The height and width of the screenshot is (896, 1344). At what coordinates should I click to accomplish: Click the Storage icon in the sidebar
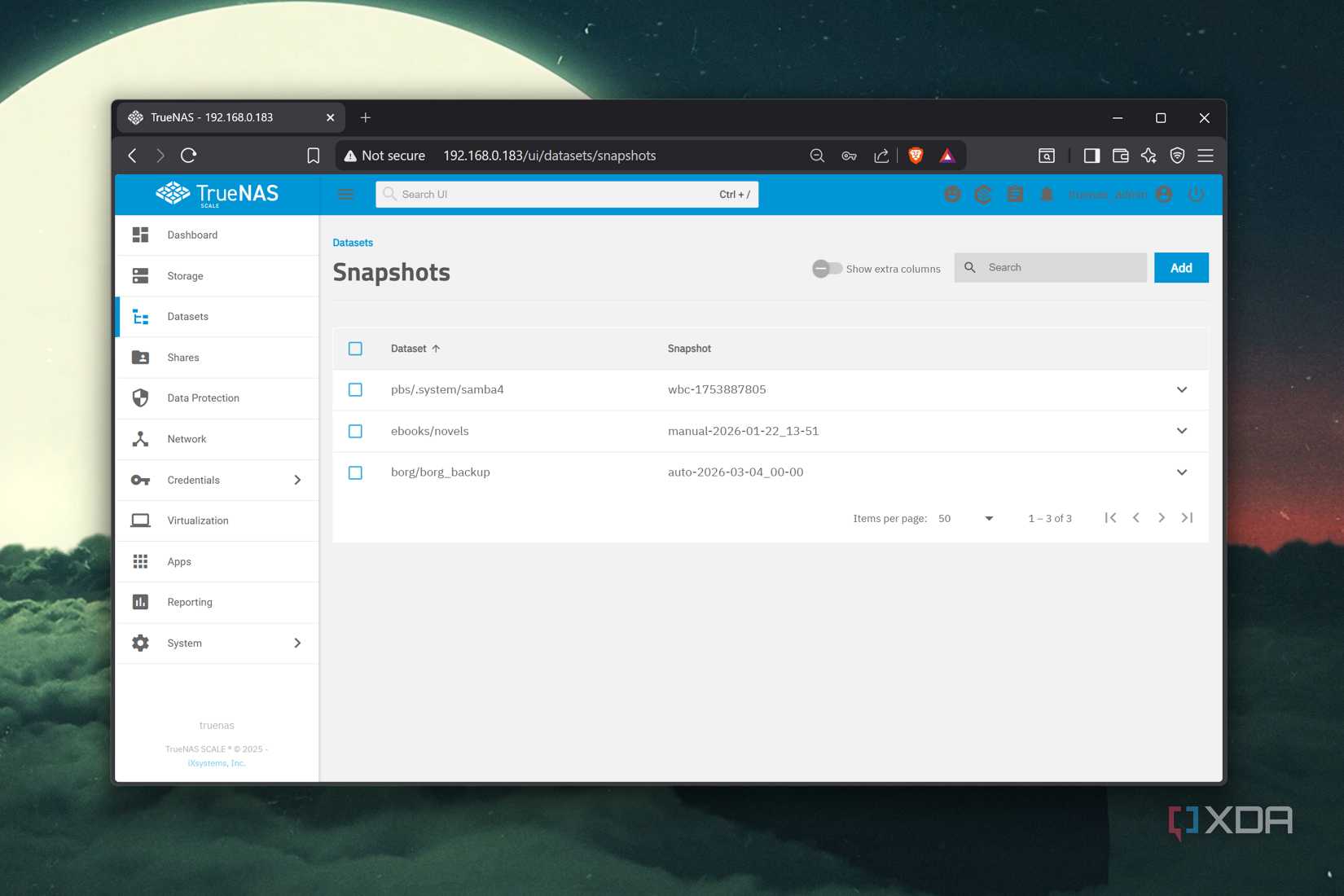(x=140, y=276)
